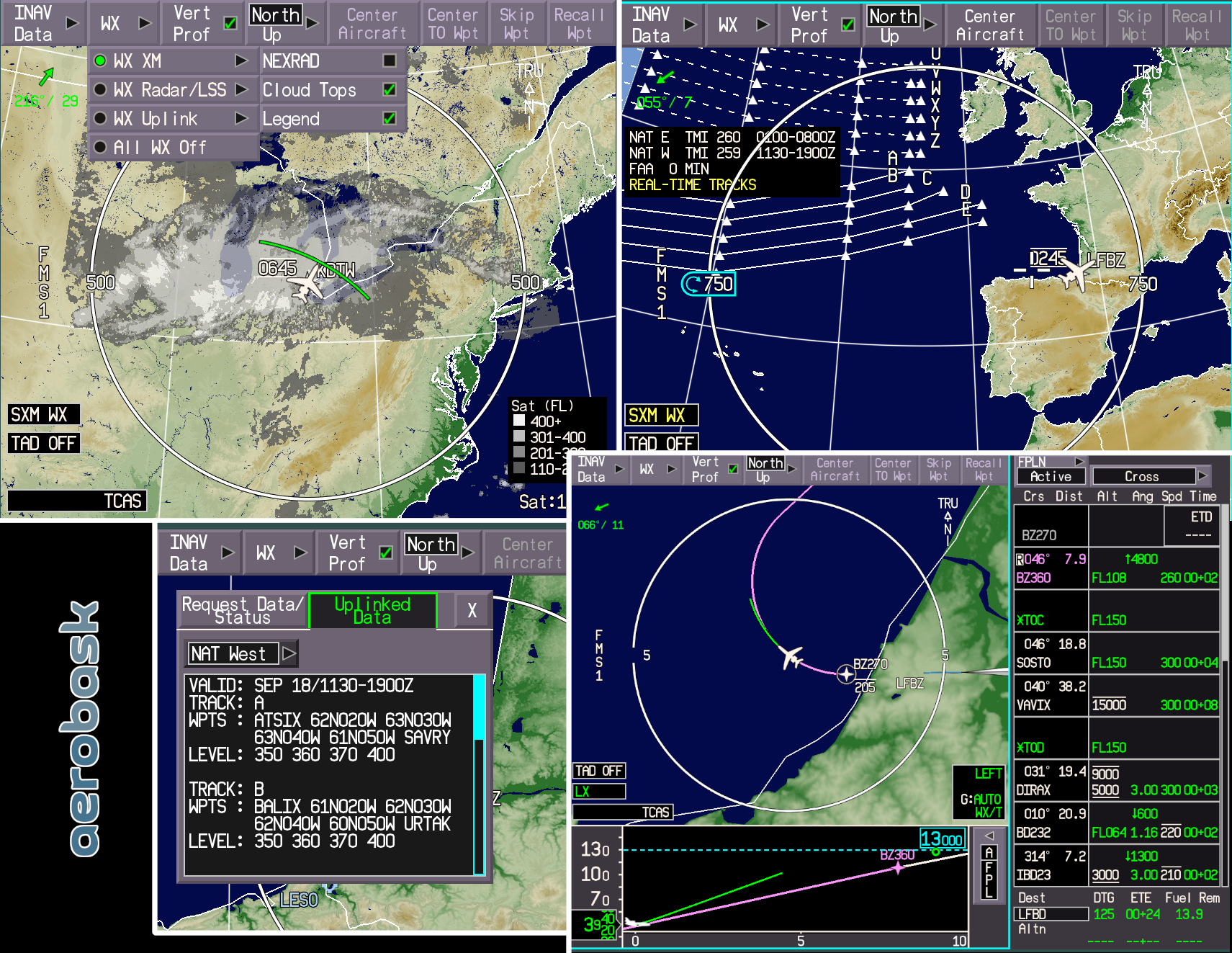Open WX menu in top-left display
Viewport: 1232px width, 953px height.
tap(125, 23)
